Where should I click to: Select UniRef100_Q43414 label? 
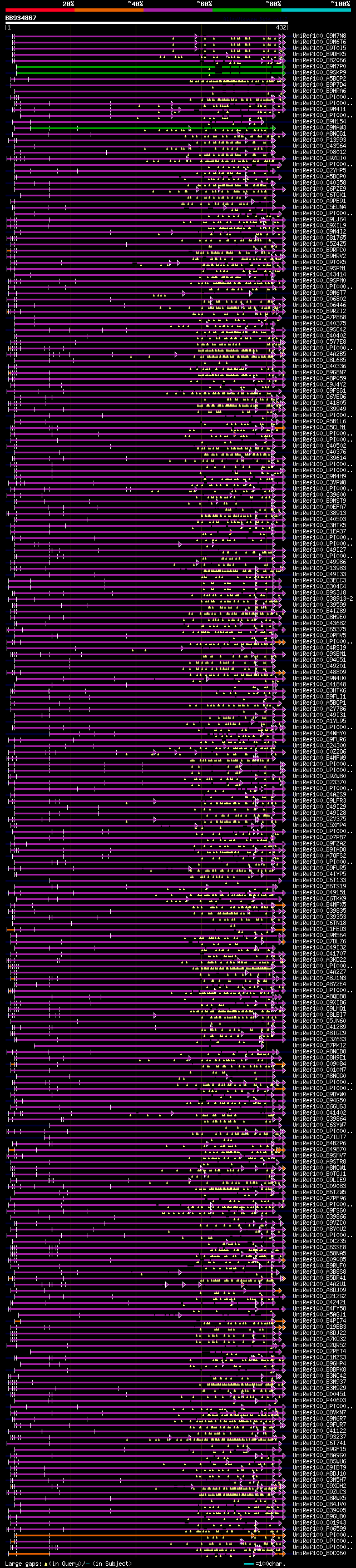pyautogui.click(x=319, y=275)
